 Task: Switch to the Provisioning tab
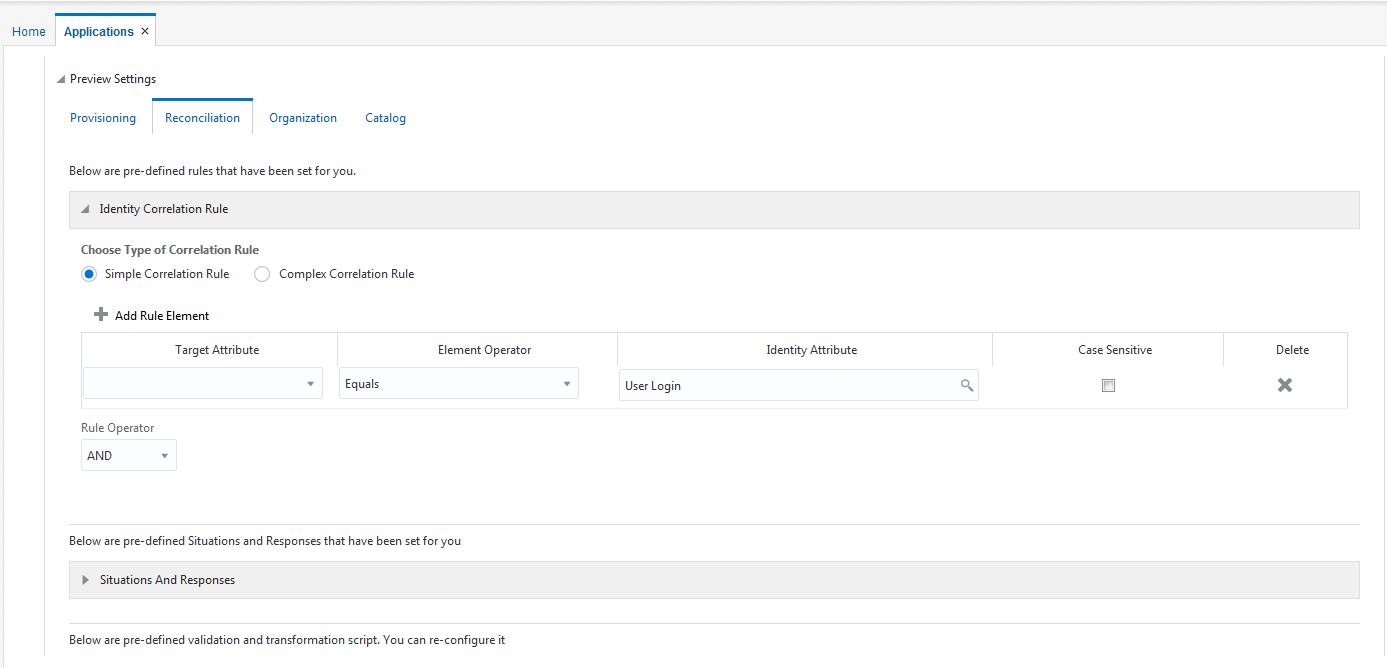click(102, 117)
